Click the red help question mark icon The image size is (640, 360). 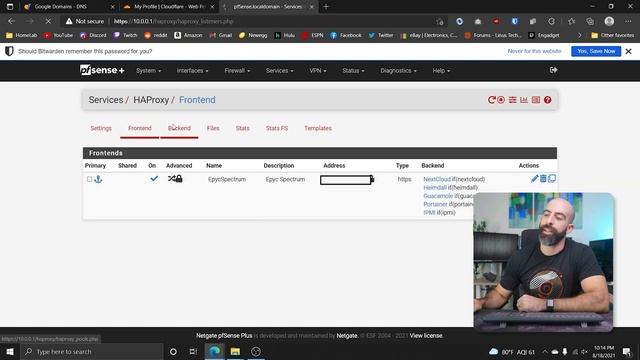(x=547, y=100)
